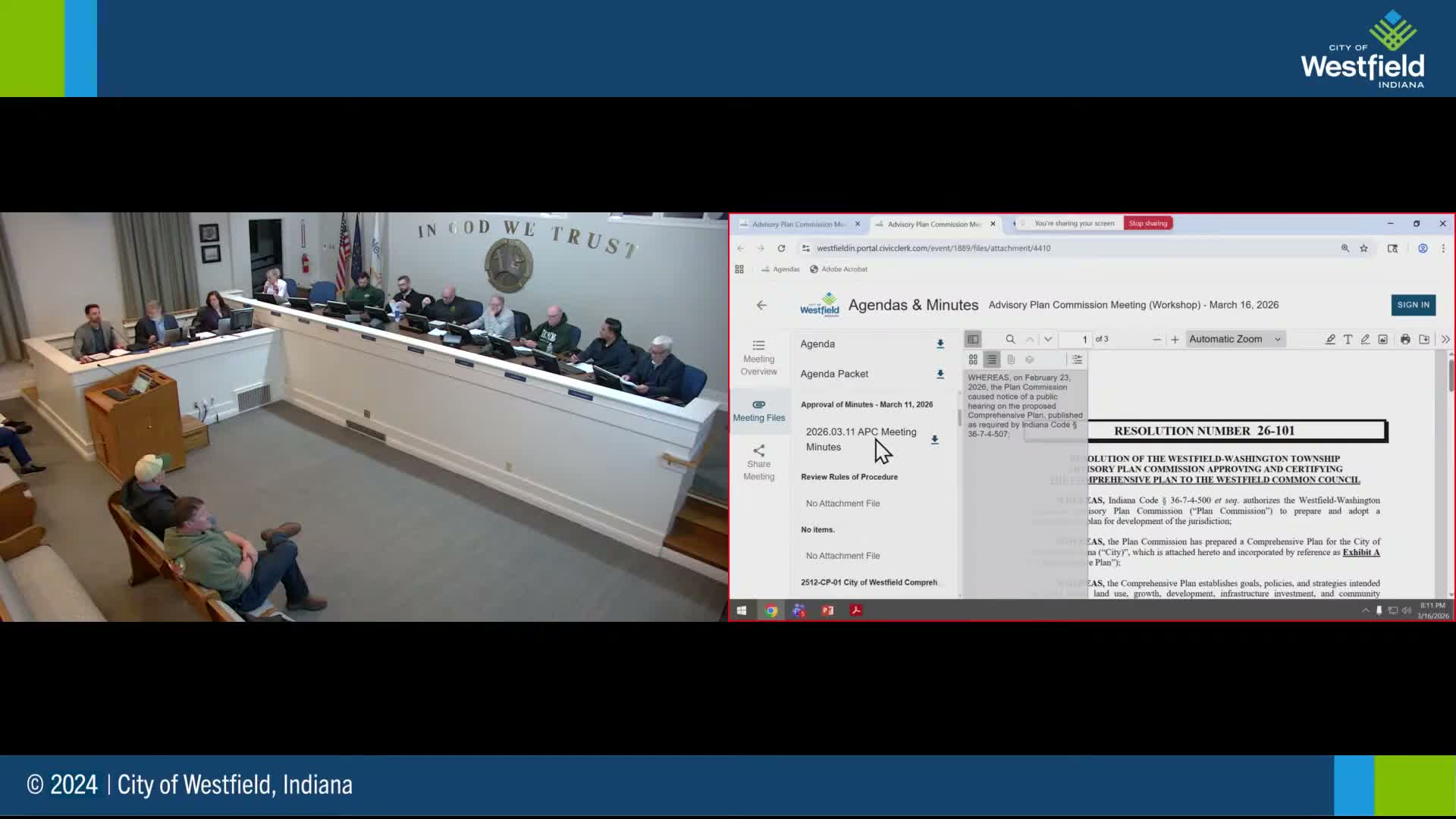The height and width of the screenshot is (819, 1456).
Task: Toggle the PDF viewer sidebar
Action: click(x=973, y=339)
